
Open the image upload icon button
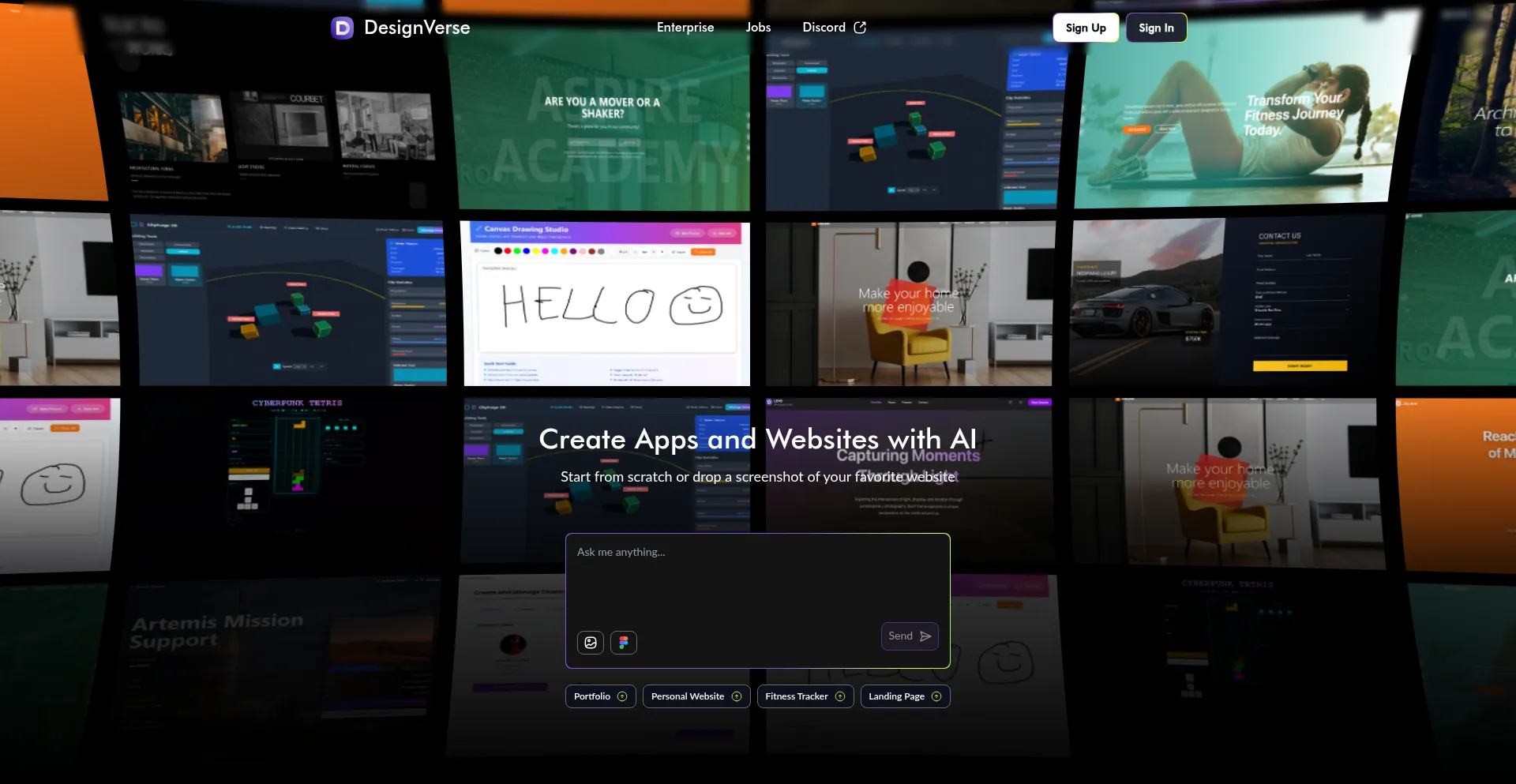click(x=590, y=643)
